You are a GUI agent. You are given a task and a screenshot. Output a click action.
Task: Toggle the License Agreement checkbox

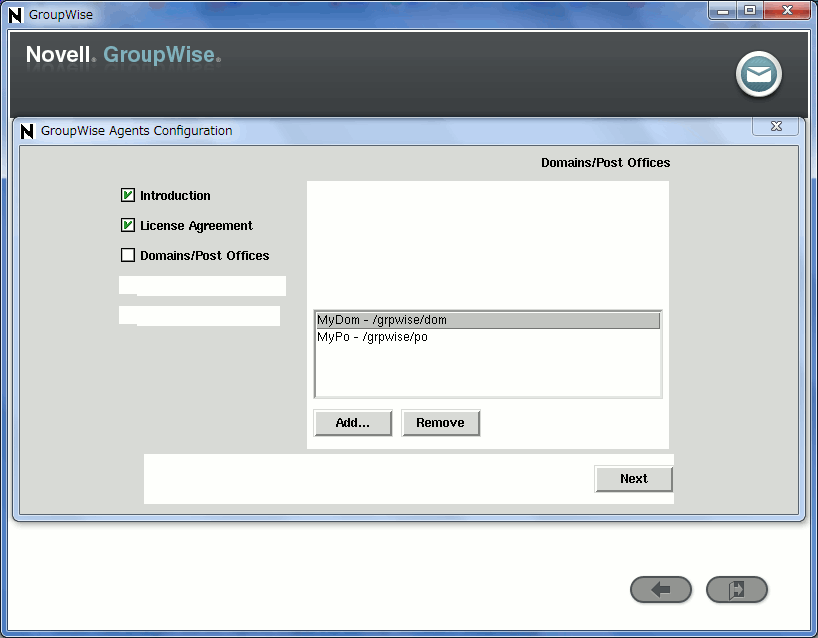pos(128,225)
